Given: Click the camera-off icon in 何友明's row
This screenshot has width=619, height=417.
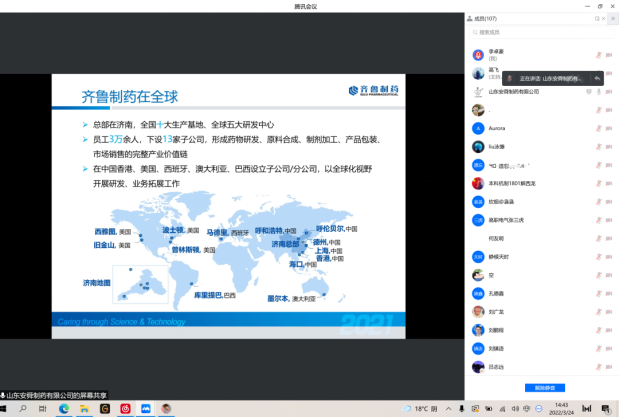Looking at the screenshot, I should point(609,239).
